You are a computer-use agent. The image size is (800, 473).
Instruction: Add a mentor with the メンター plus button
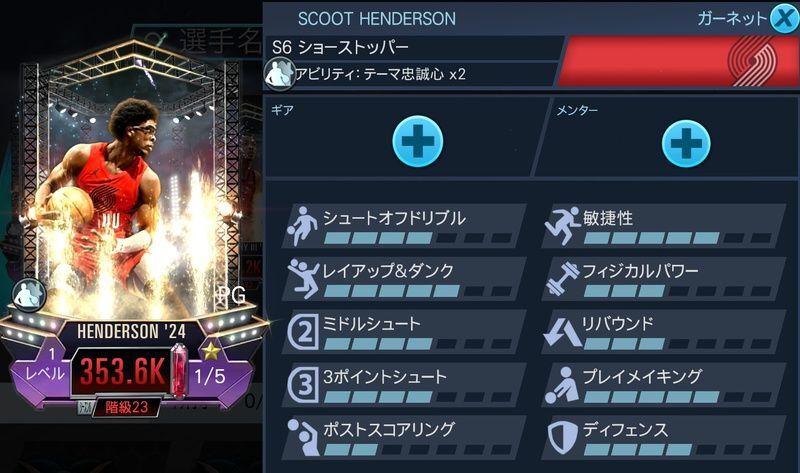pos(686,143)
